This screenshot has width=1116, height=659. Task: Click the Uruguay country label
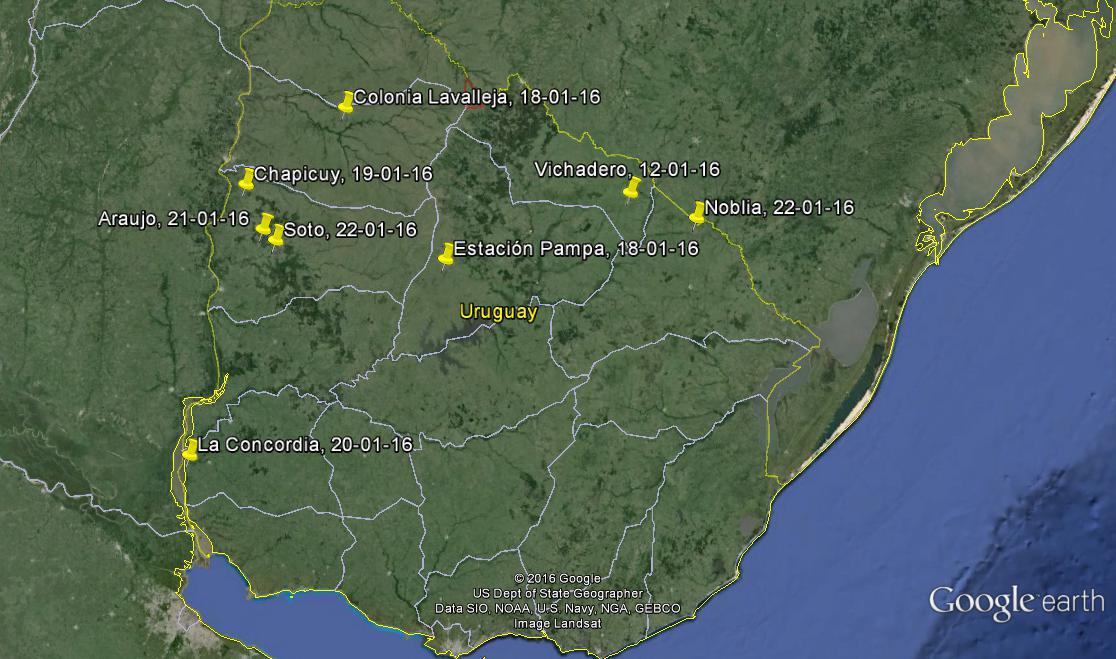tap(498, 312)
